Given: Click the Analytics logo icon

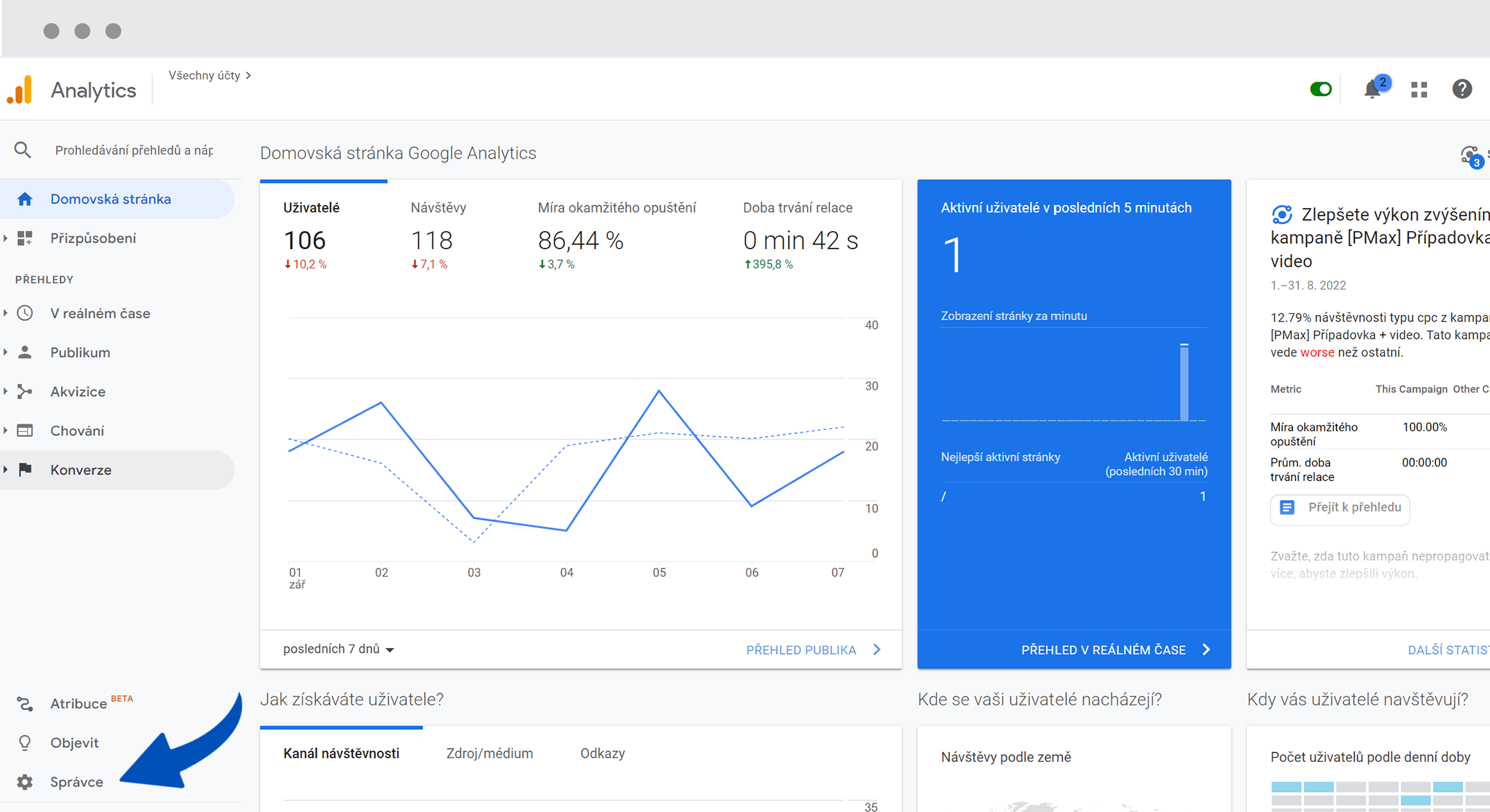Looking at the screenshot, I should click(20, 90).
